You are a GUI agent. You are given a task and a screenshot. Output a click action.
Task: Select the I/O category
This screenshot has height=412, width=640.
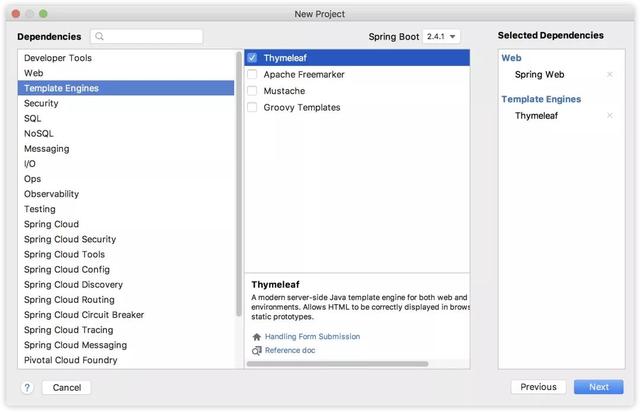tap(126, 164)
